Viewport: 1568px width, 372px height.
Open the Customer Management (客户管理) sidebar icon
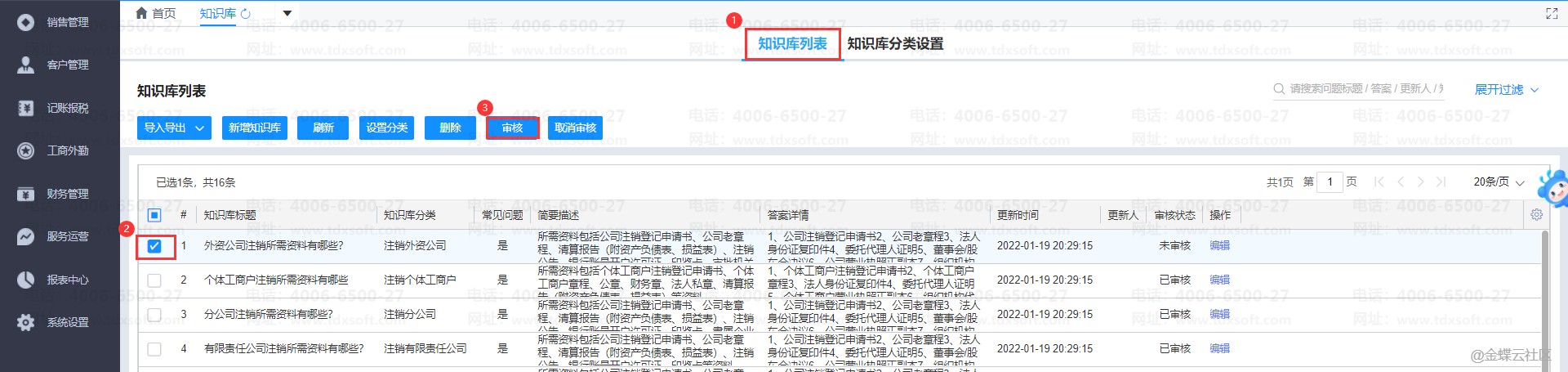point(25,65)
